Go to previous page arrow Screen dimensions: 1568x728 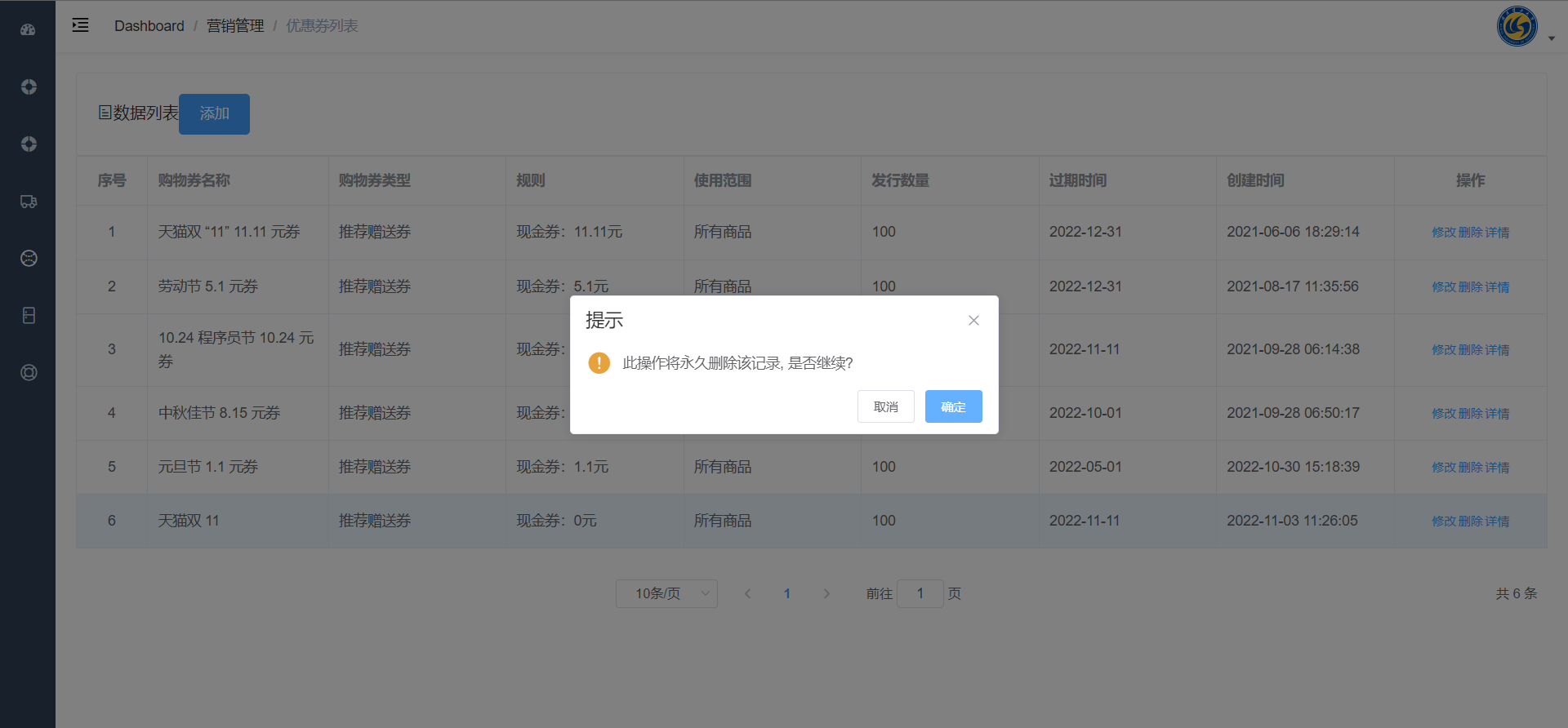coord(747,593)
